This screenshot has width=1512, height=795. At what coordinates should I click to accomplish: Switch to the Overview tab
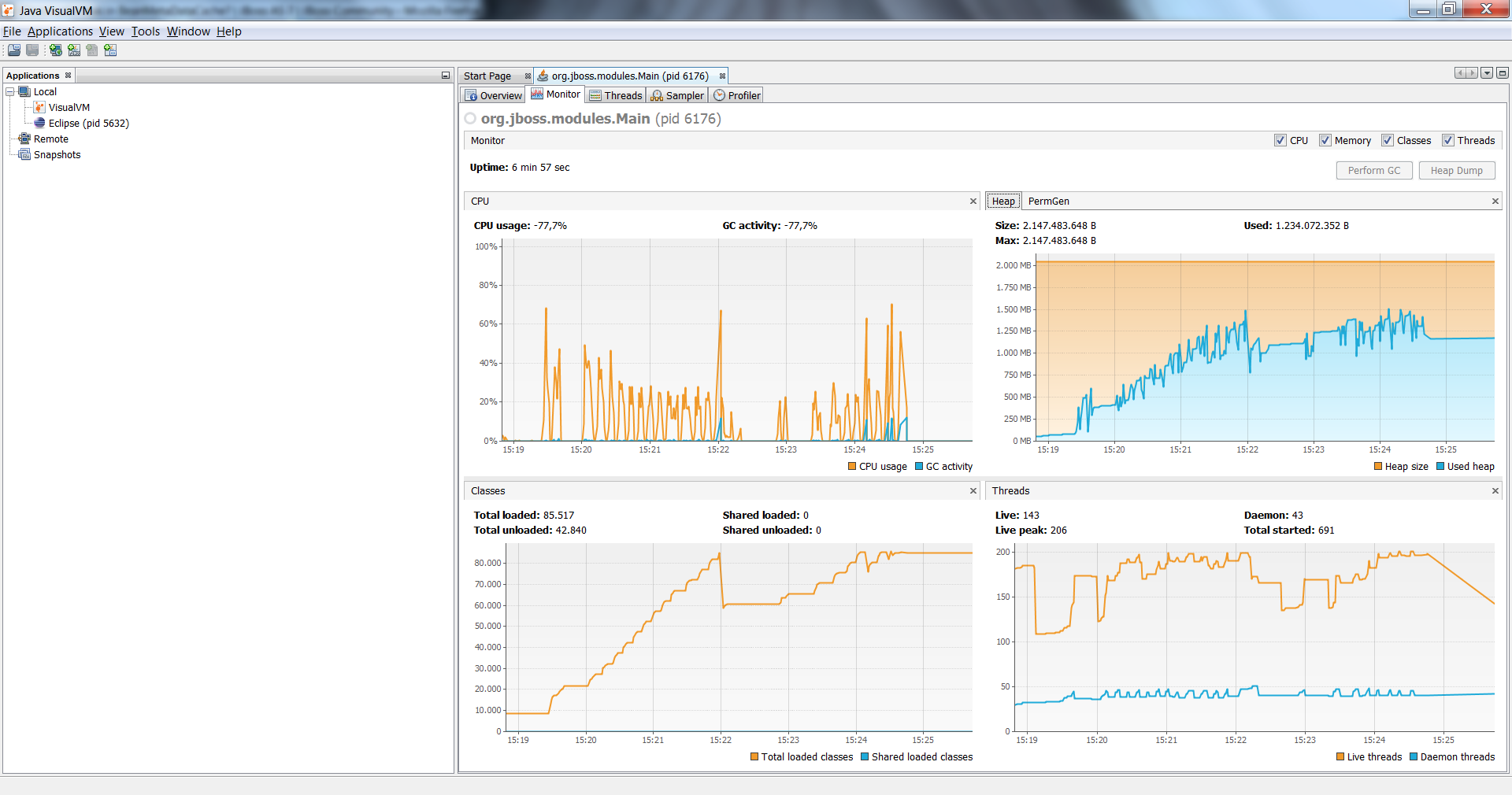click(x=493, y=95)
